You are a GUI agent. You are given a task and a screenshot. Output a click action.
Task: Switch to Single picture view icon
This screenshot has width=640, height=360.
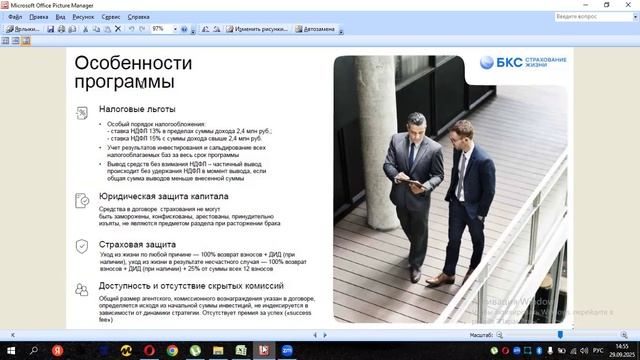[x=26, y=41]
